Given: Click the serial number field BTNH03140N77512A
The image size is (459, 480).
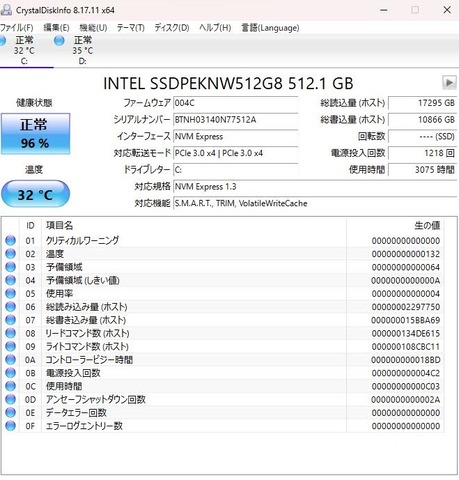Looking at the screenshot, I should [235, 120].
